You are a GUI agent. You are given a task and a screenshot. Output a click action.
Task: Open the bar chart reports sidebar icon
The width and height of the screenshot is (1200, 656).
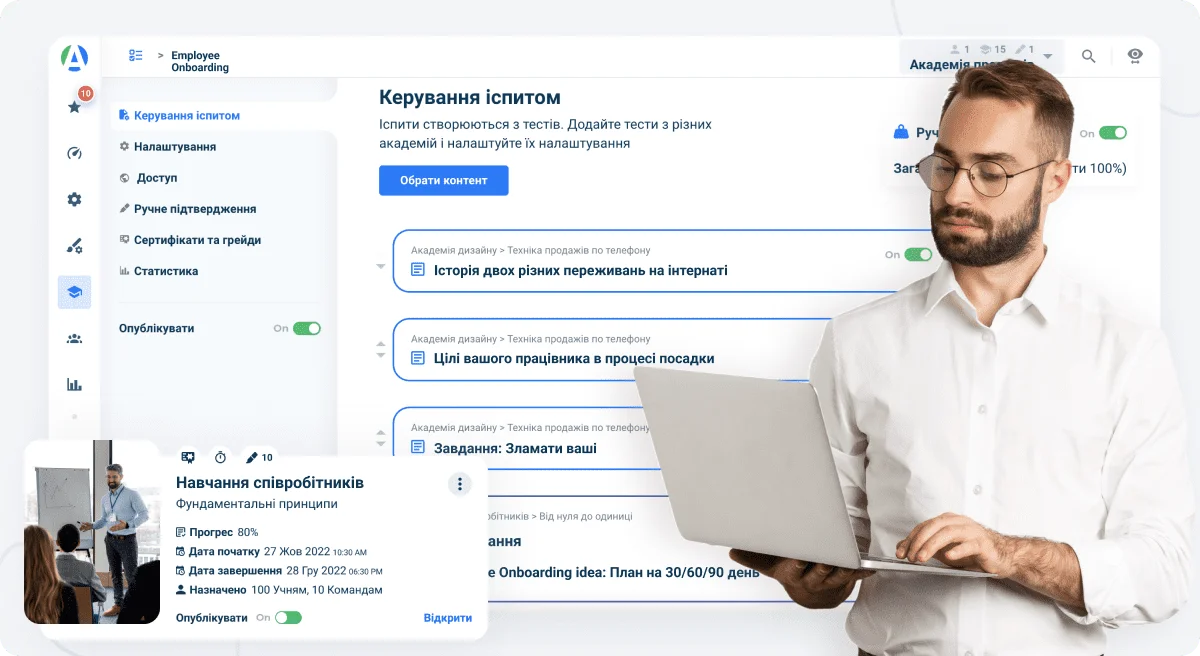point(74,384)
